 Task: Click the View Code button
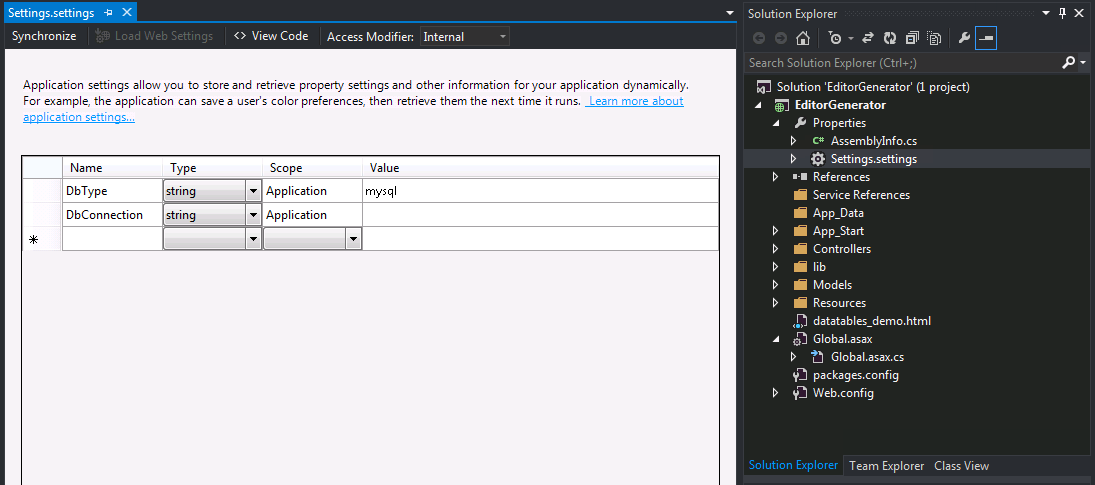[271, 36]
